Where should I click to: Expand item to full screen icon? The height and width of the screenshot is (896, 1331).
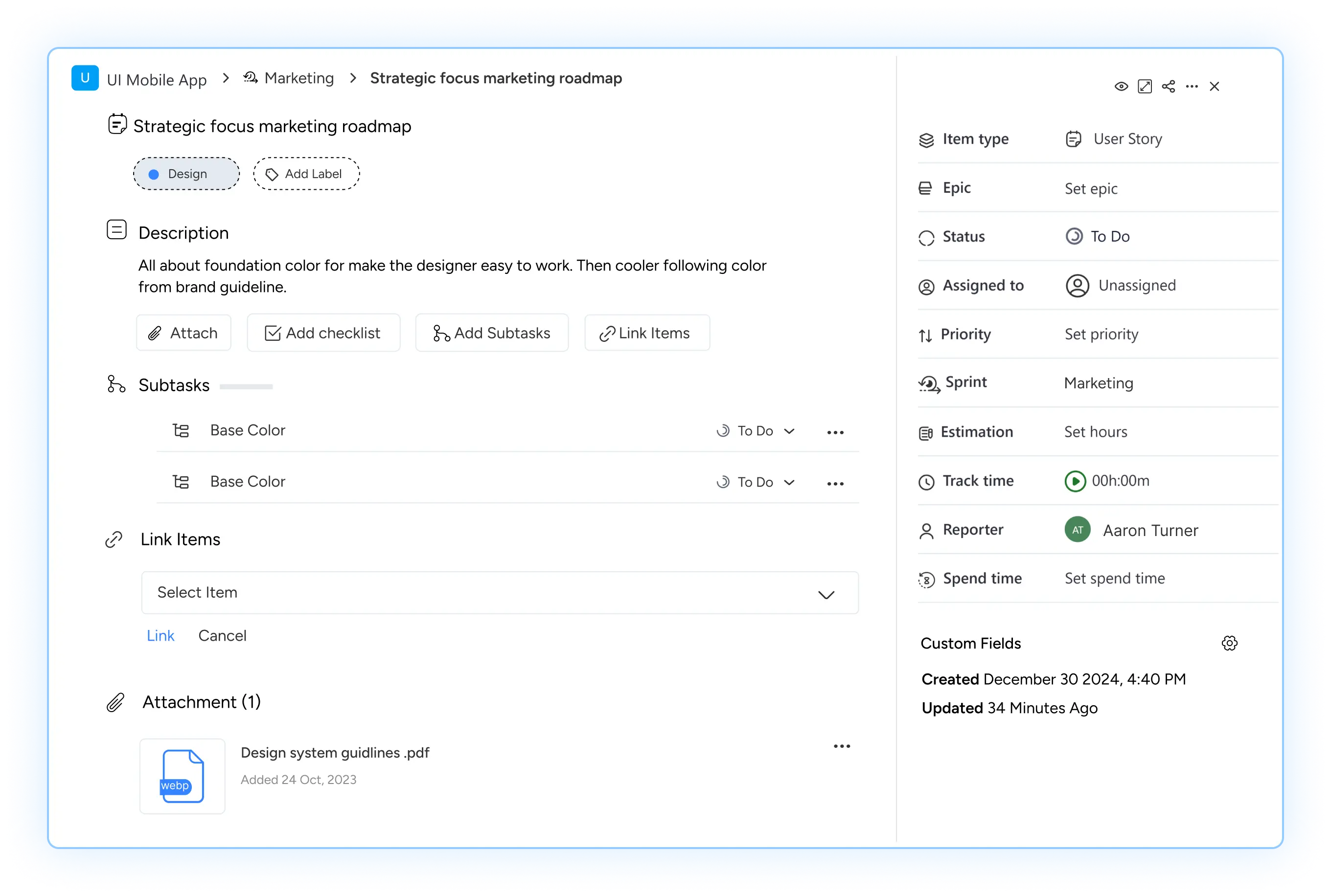(1145, 86)
